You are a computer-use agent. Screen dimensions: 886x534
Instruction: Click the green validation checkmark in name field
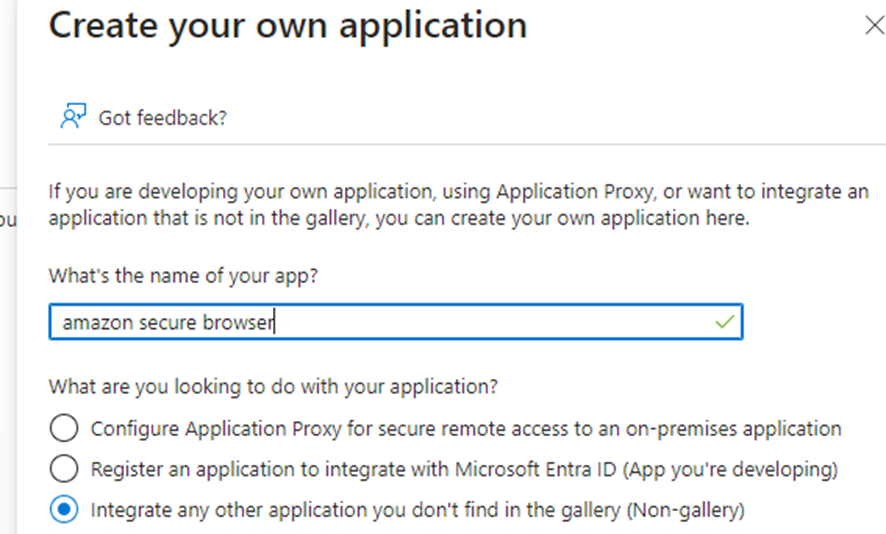[x=724, y=322]
